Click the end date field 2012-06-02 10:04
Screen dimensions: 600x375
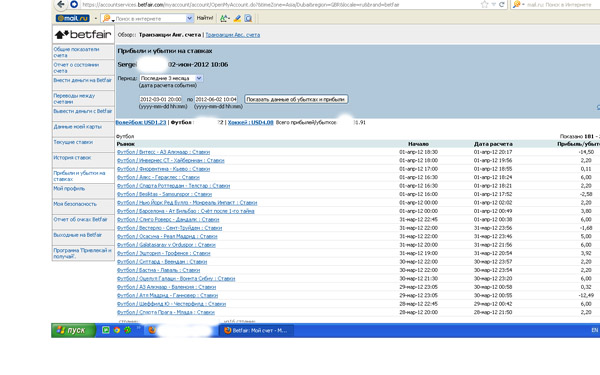coord(216,99)
